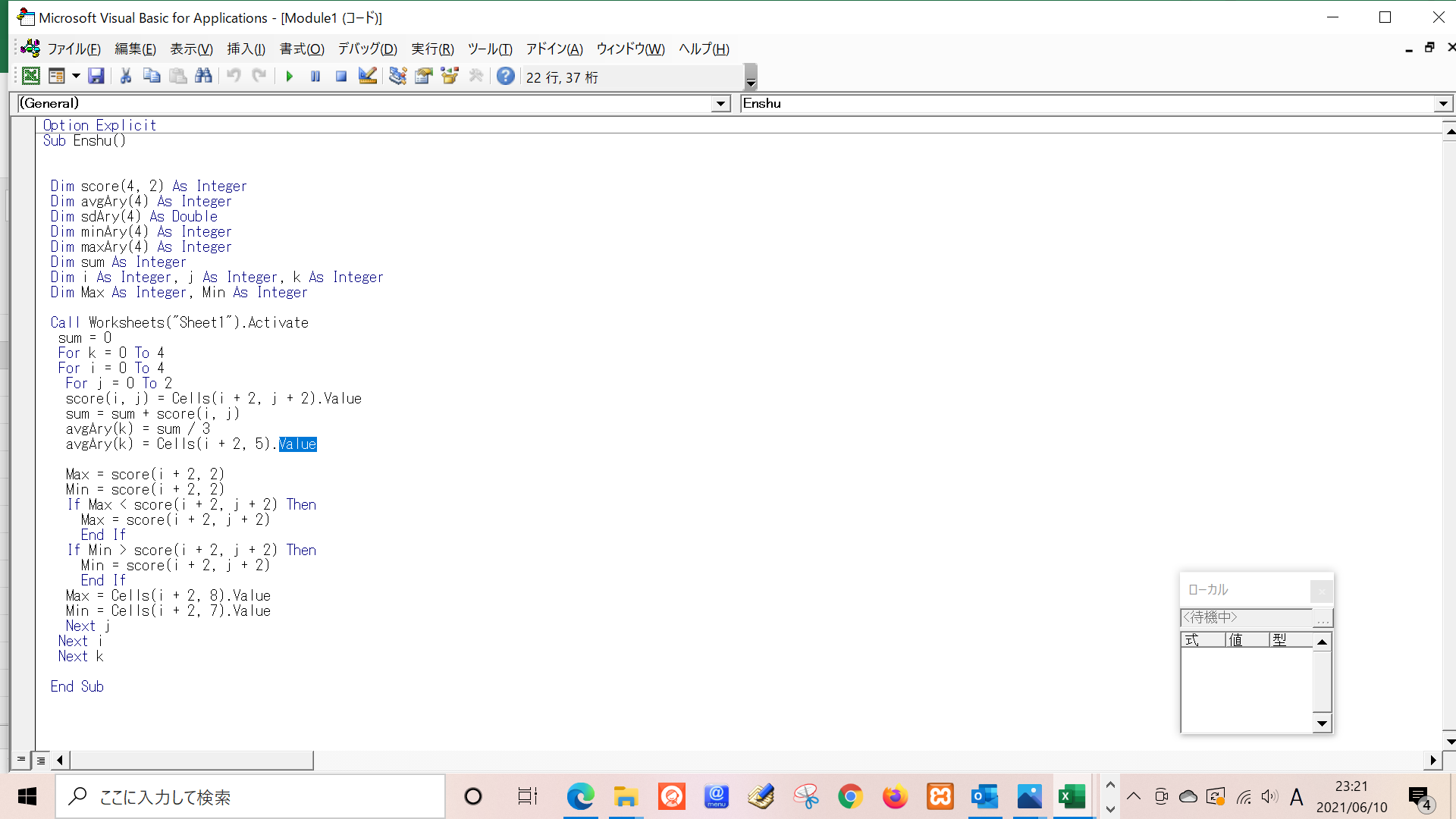Open the ツール(T) menu
This screenshot has height=819, width=1456.
click(490, 49)
